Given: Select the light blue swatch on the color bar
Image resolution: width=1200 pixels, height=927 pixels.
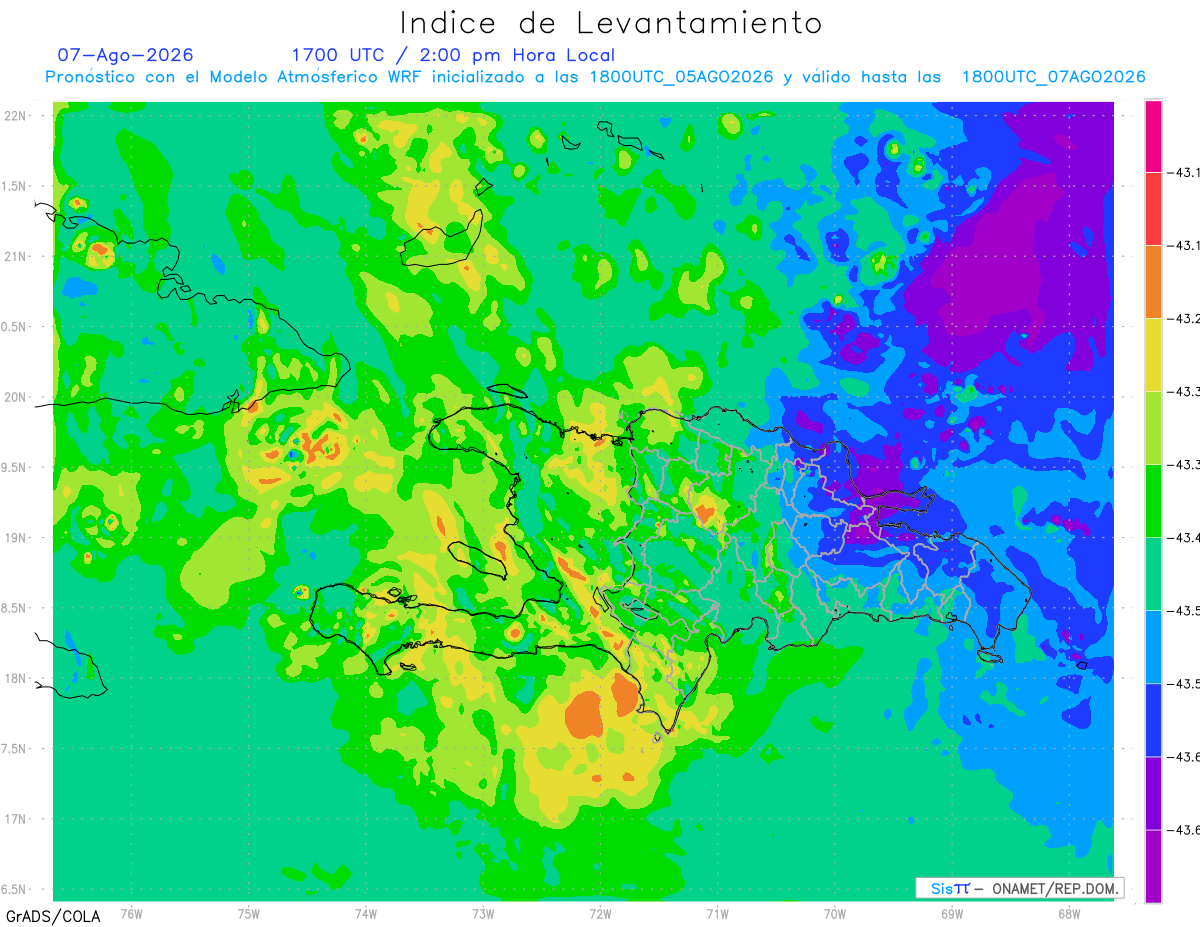Looking at the screenshot, I should click(1153, 647).
